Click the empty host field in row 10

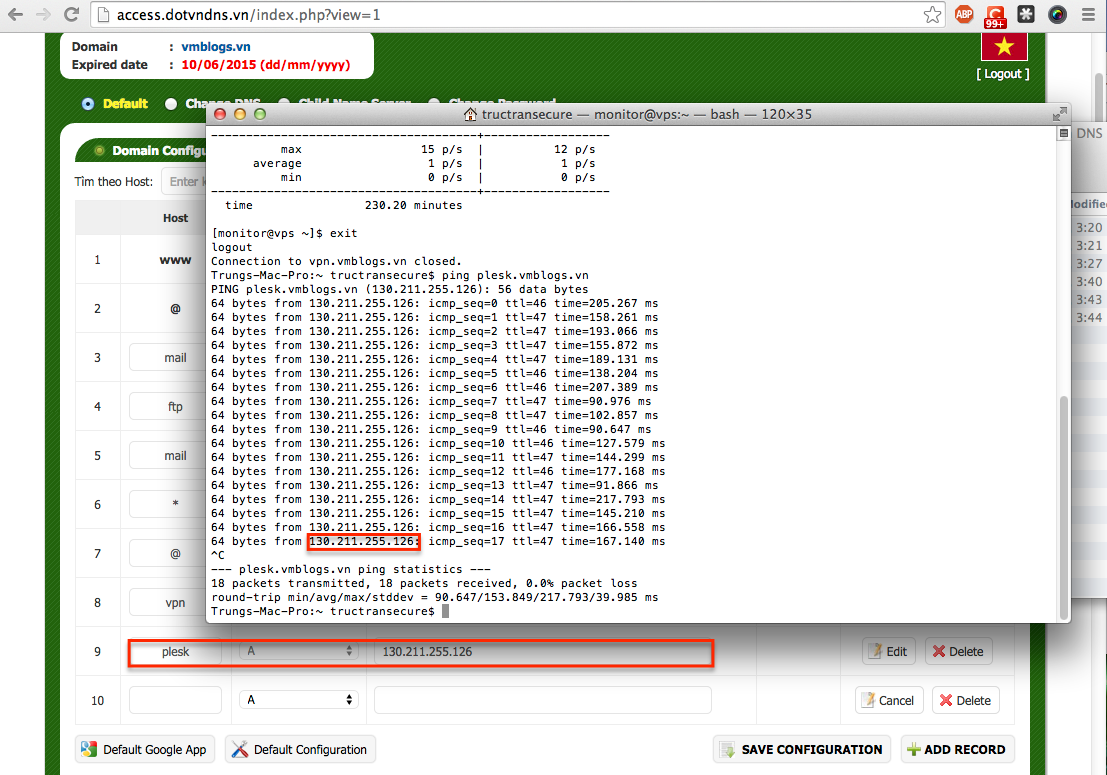click(175, 700)
